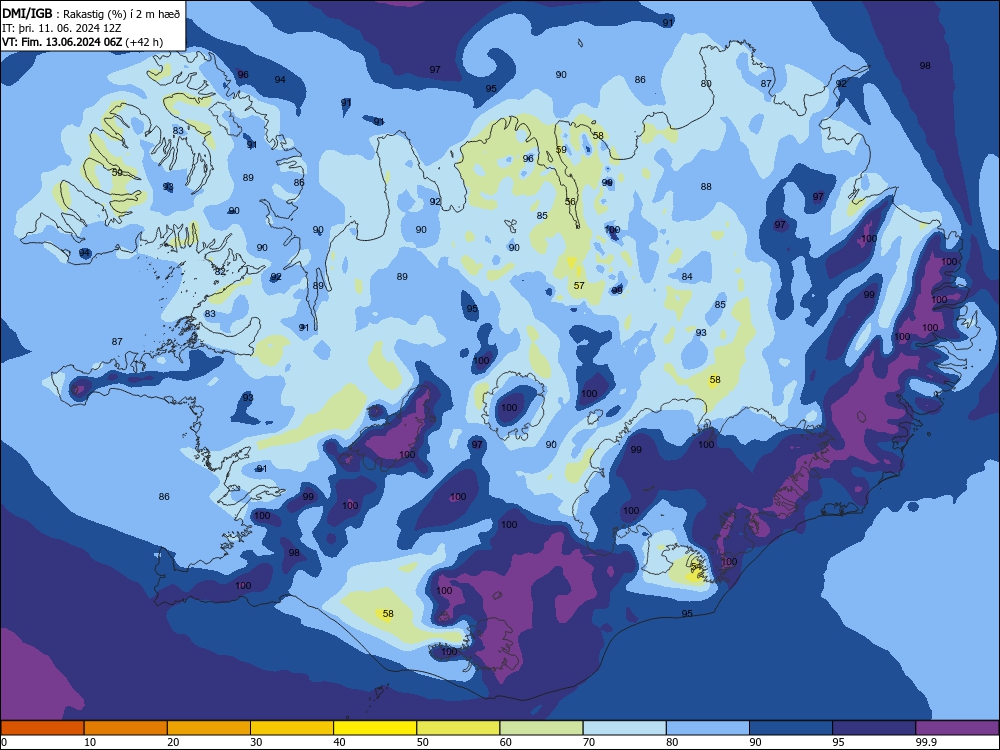Choose the pale blue 70–80 legend swatch
Viewport: 1000px width, 750px height.
click(624, 728)
